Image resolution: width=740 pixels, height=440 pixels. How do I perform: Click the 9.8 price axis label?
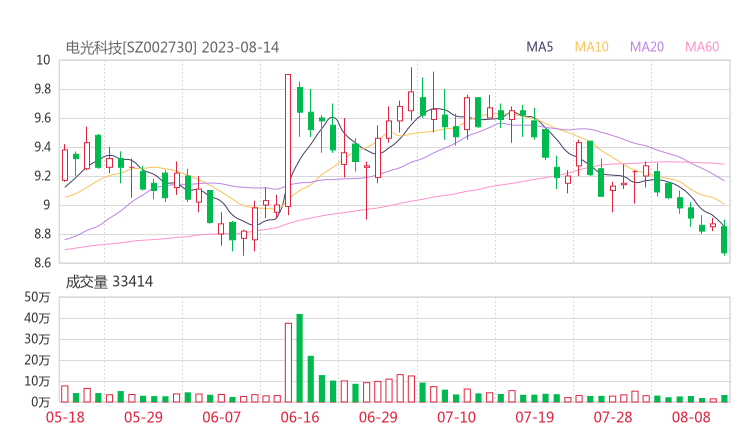coord(42,89)
